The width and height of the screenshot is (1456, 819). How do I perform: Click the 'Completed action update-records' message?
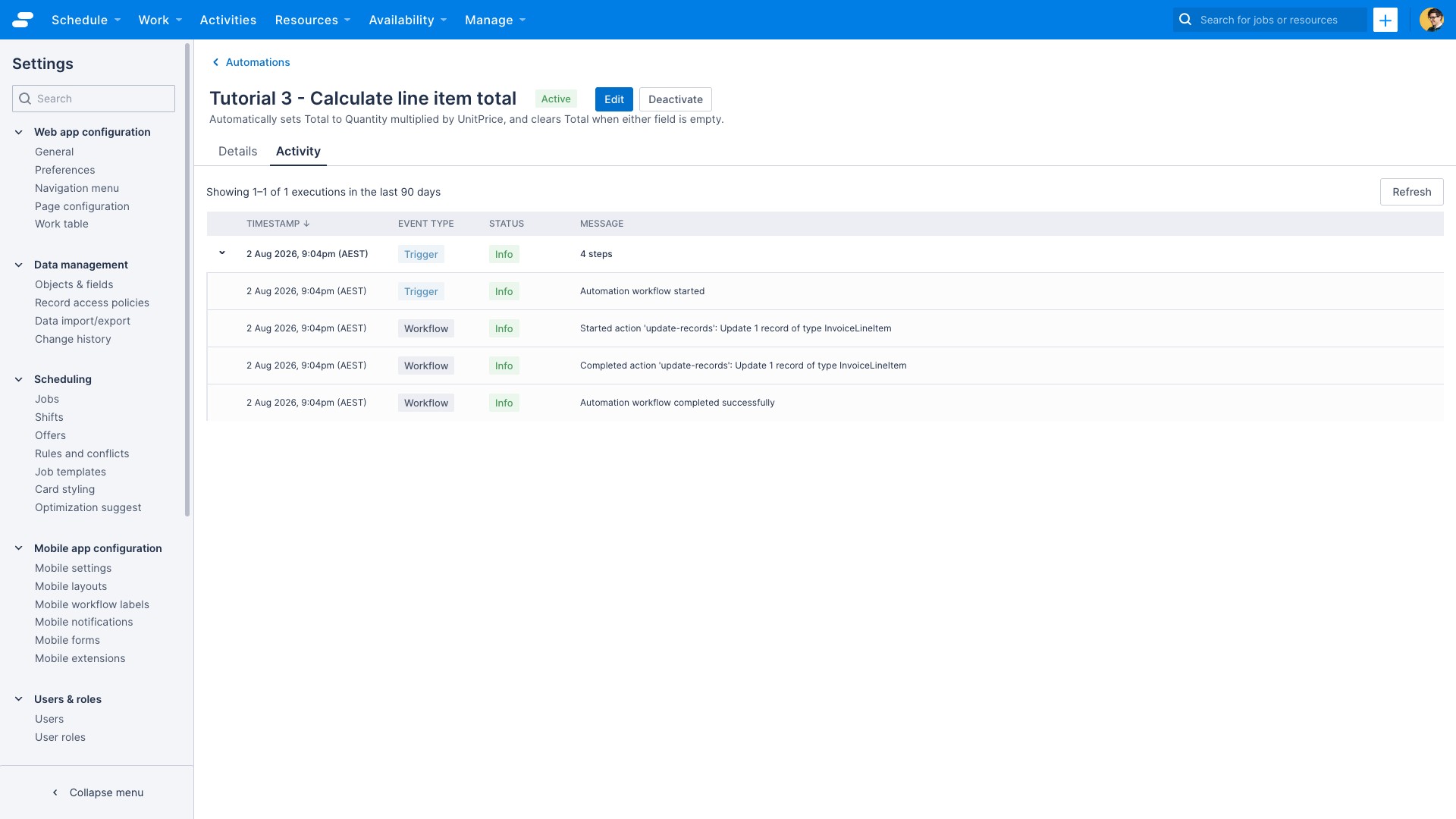pyautogui.click(x=743, y=366)
